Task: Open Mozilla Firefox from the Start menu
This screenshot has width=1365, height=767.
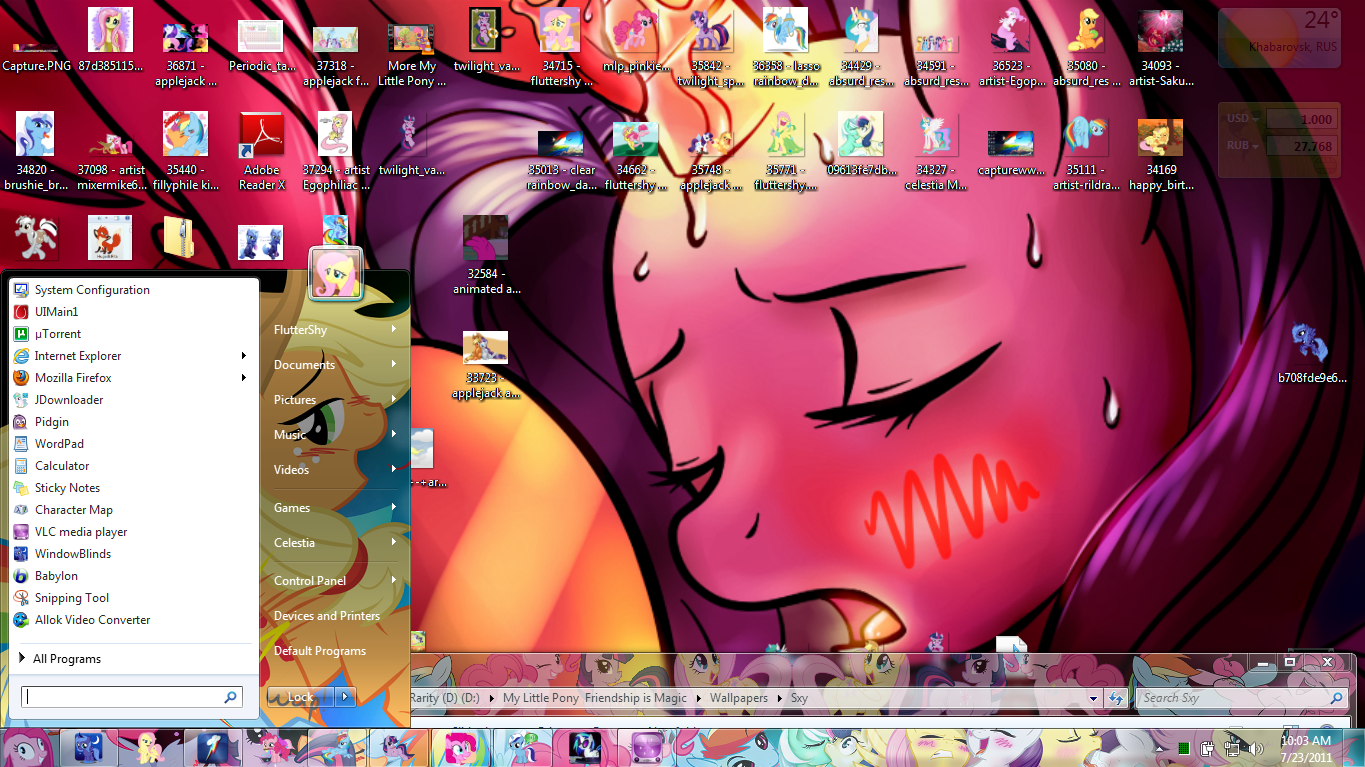Action: point(73,378)
